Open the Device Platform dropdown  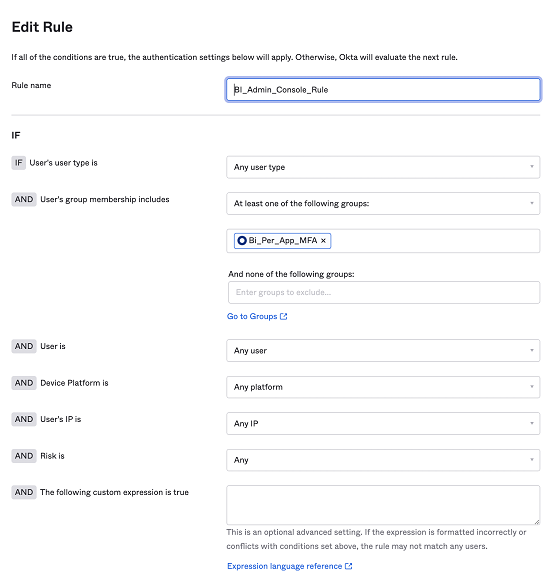click(x=383, y=387)
